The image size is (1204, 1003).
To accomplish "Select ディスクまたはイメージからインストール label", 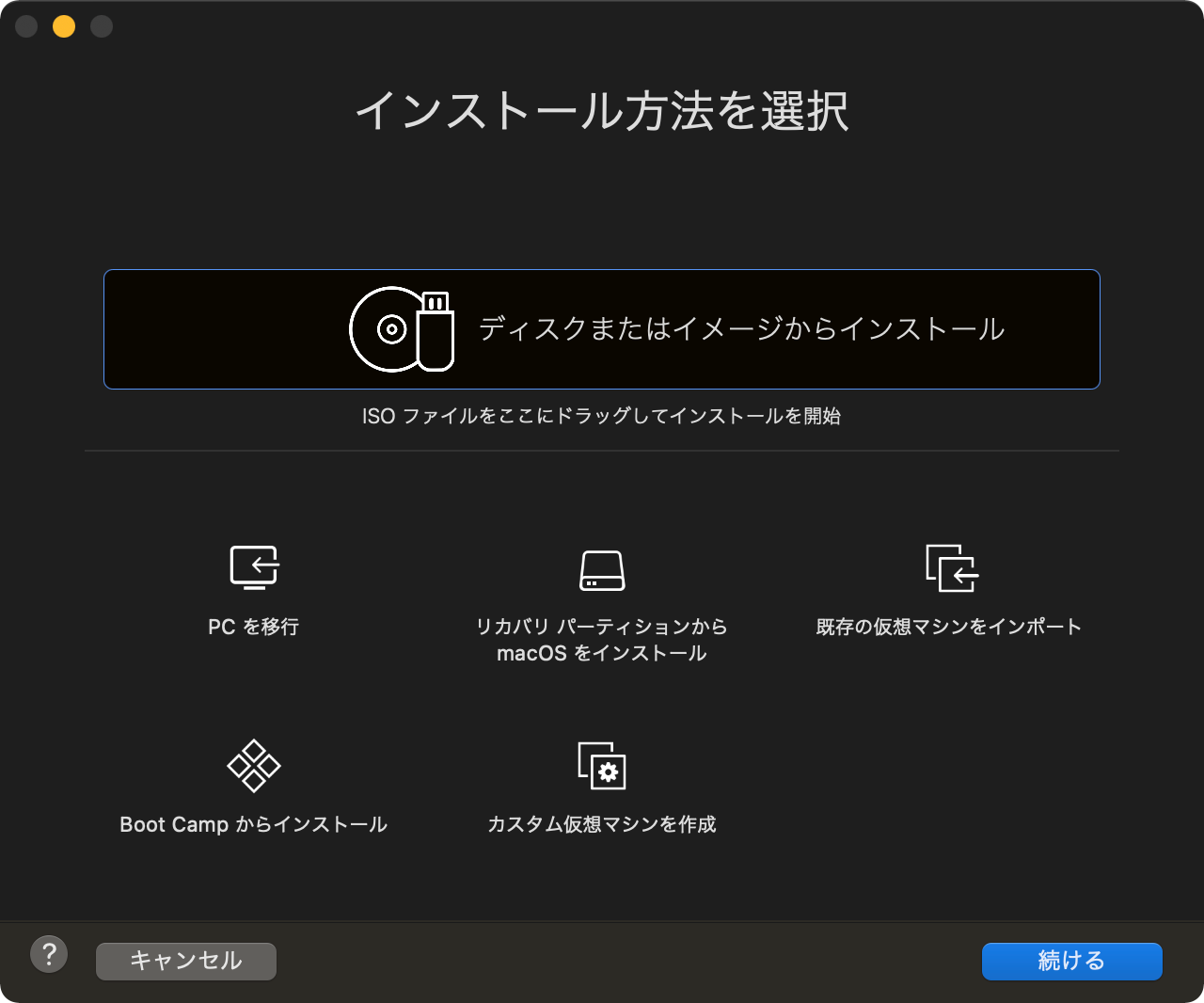I will click(x=742, y=328).
